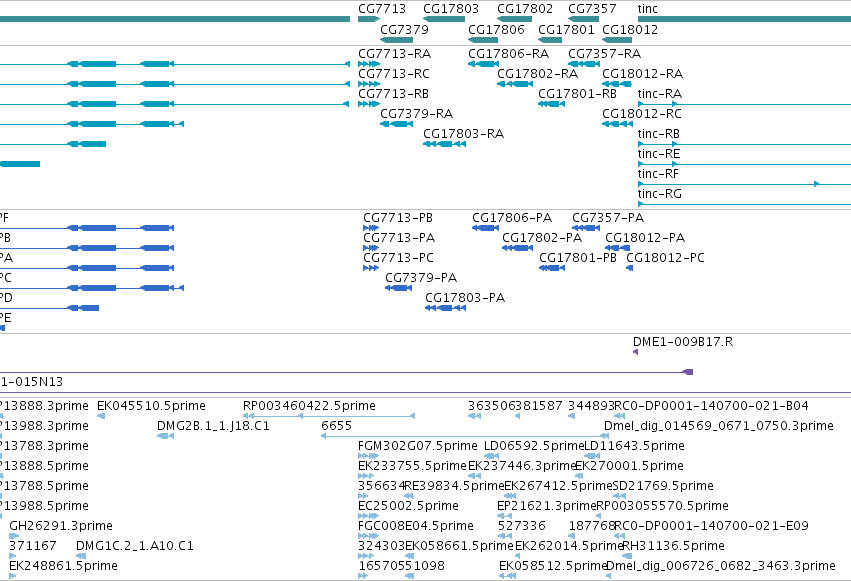Select protein CG17806-PA
851x581 pixels.
485,228
